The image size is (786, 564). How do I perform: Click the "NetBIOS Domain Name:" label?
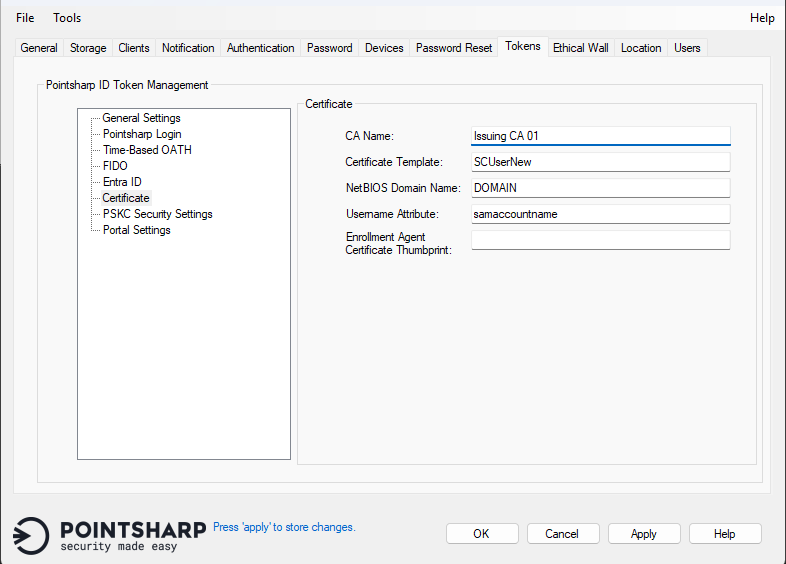[x=403, y=189]
